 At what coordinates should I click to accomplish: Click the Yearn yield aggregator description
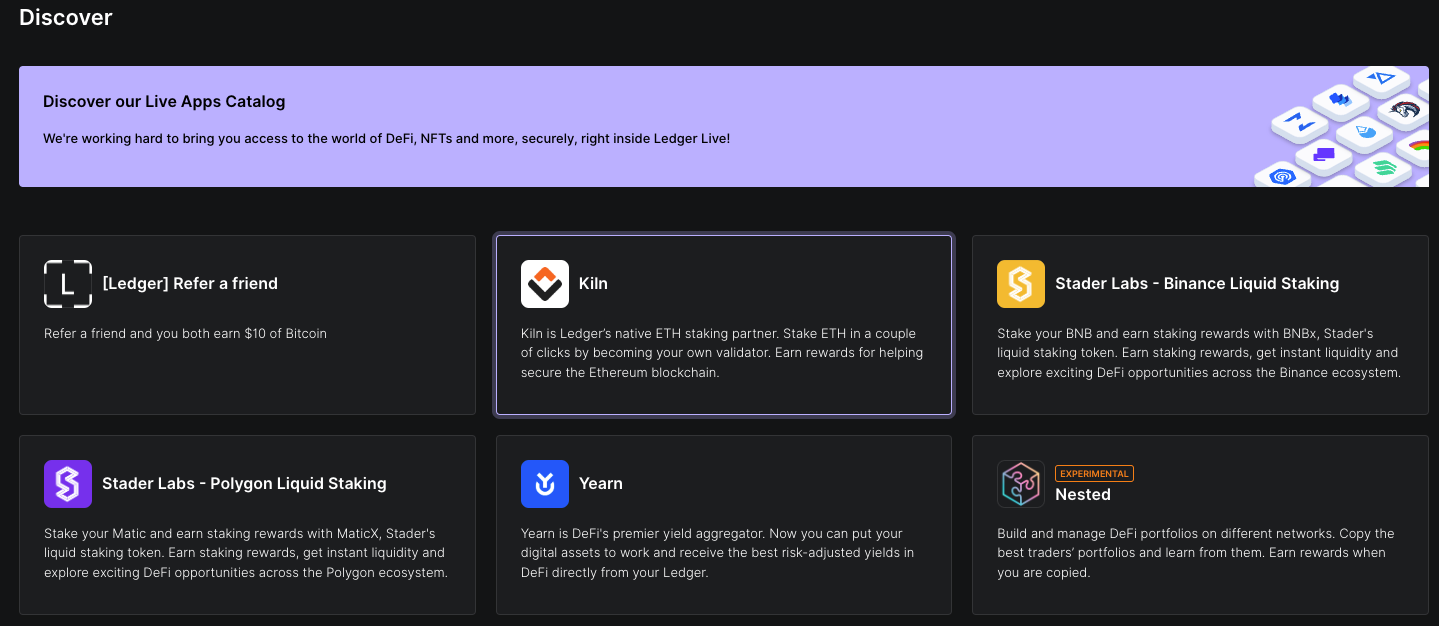(x=717, y=553)
